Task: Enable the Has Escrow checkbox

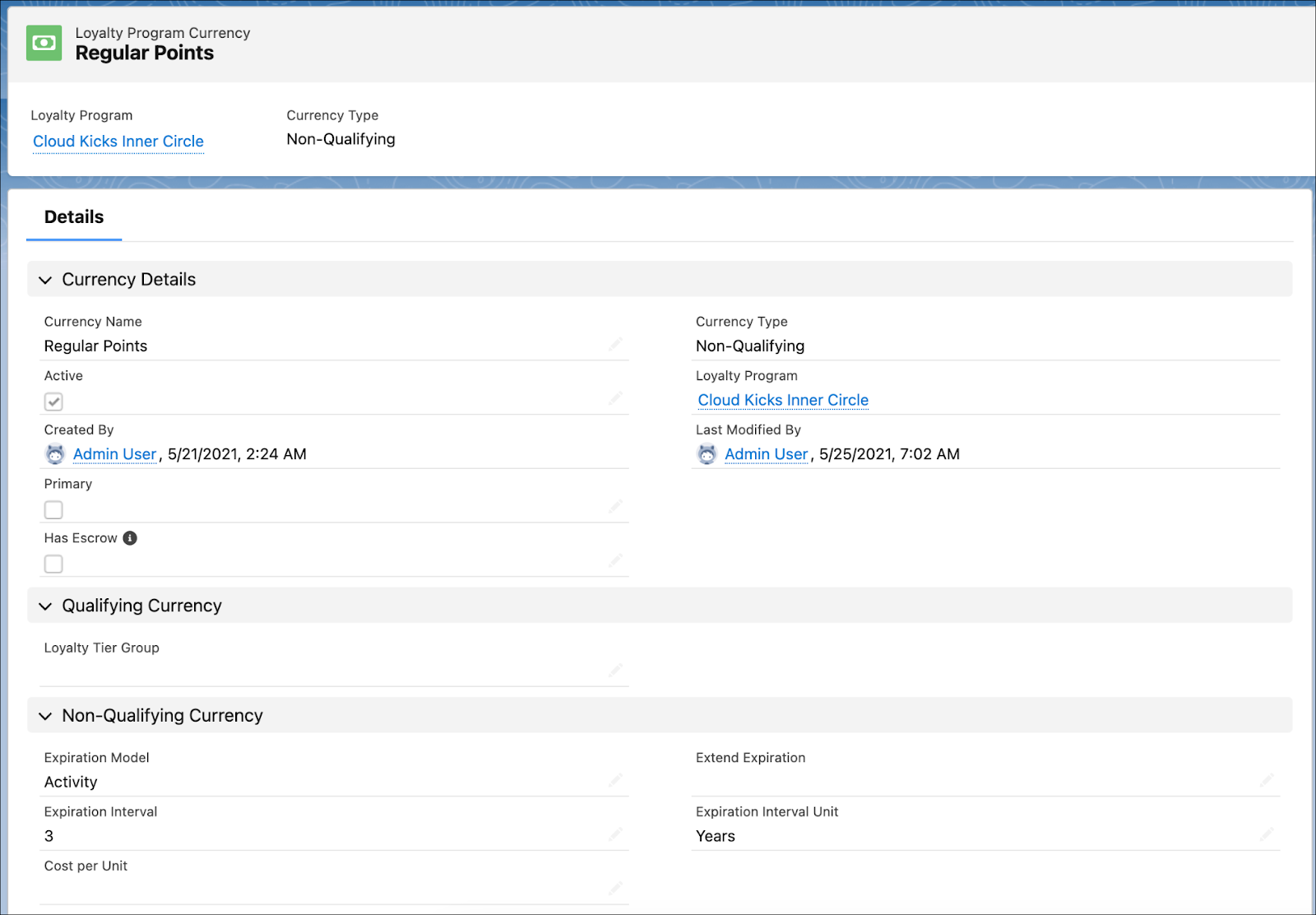Action: [53, 564]
